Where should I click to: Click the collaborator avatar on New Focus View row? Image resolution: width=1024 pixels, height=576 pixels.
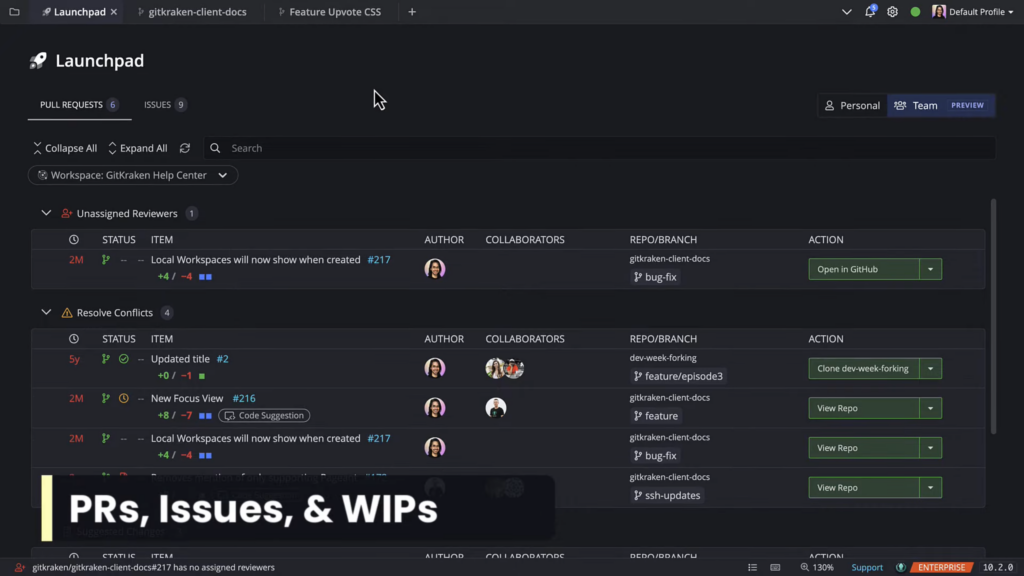496,408
